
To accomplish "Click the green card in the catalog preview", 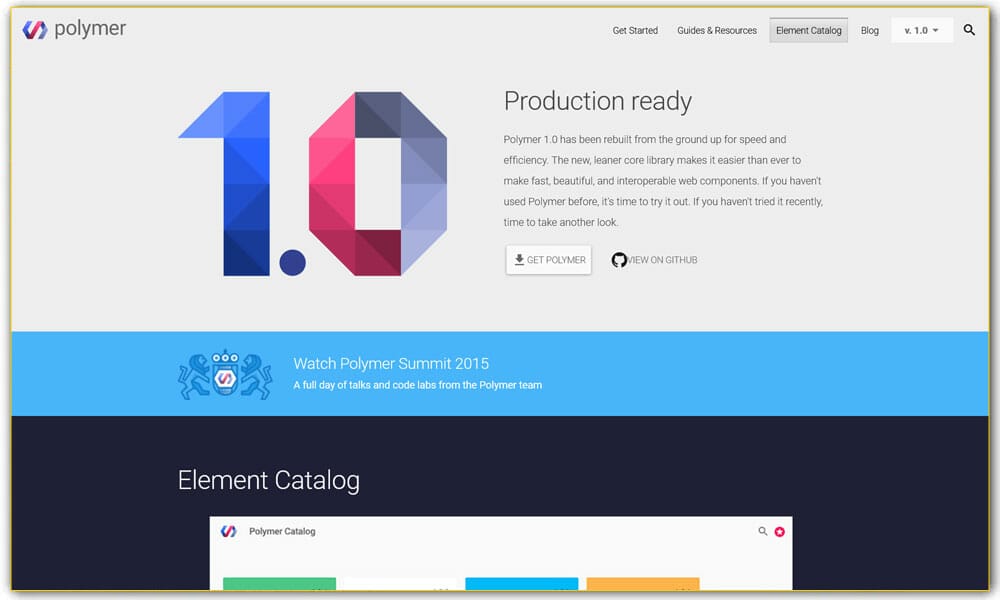I will pyautogui.click(x=279, y=584).
